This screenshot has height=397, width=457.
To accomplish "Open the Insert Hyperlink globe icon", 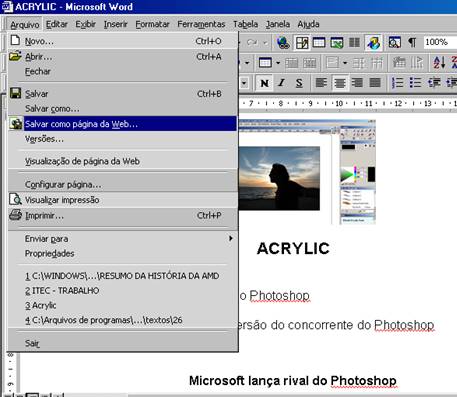I will pyautogui.click(x=283, y=42).
